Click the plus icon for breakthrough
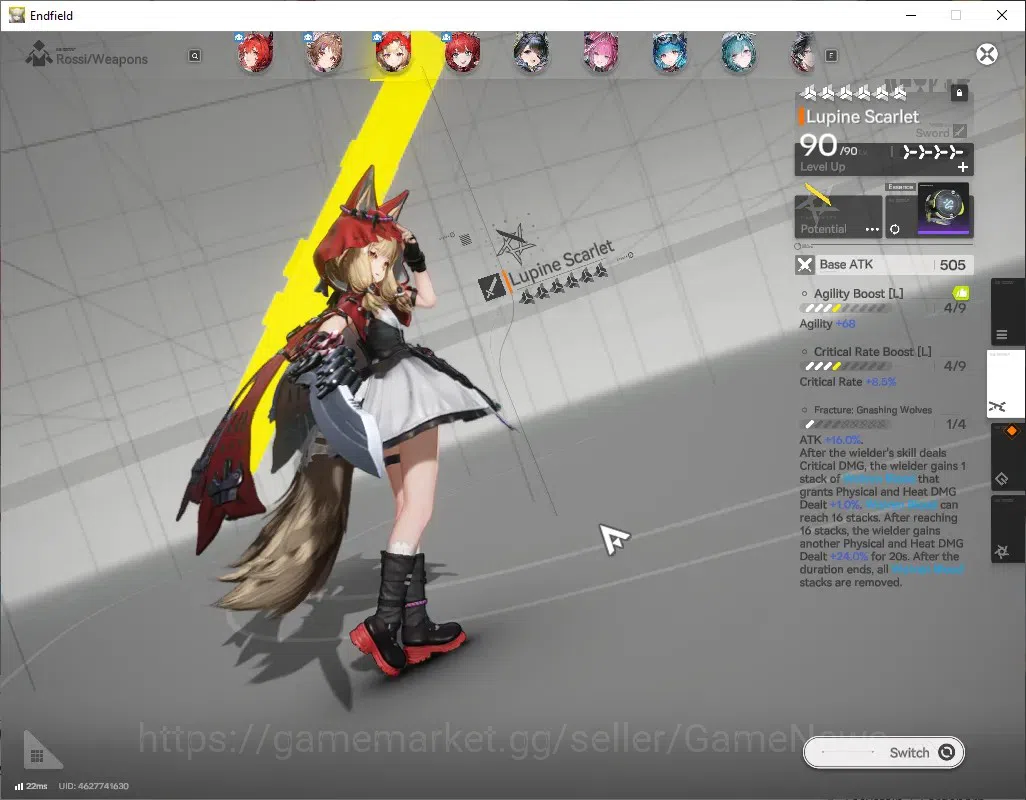The image size is (1026, 800). tap(963, 167)
